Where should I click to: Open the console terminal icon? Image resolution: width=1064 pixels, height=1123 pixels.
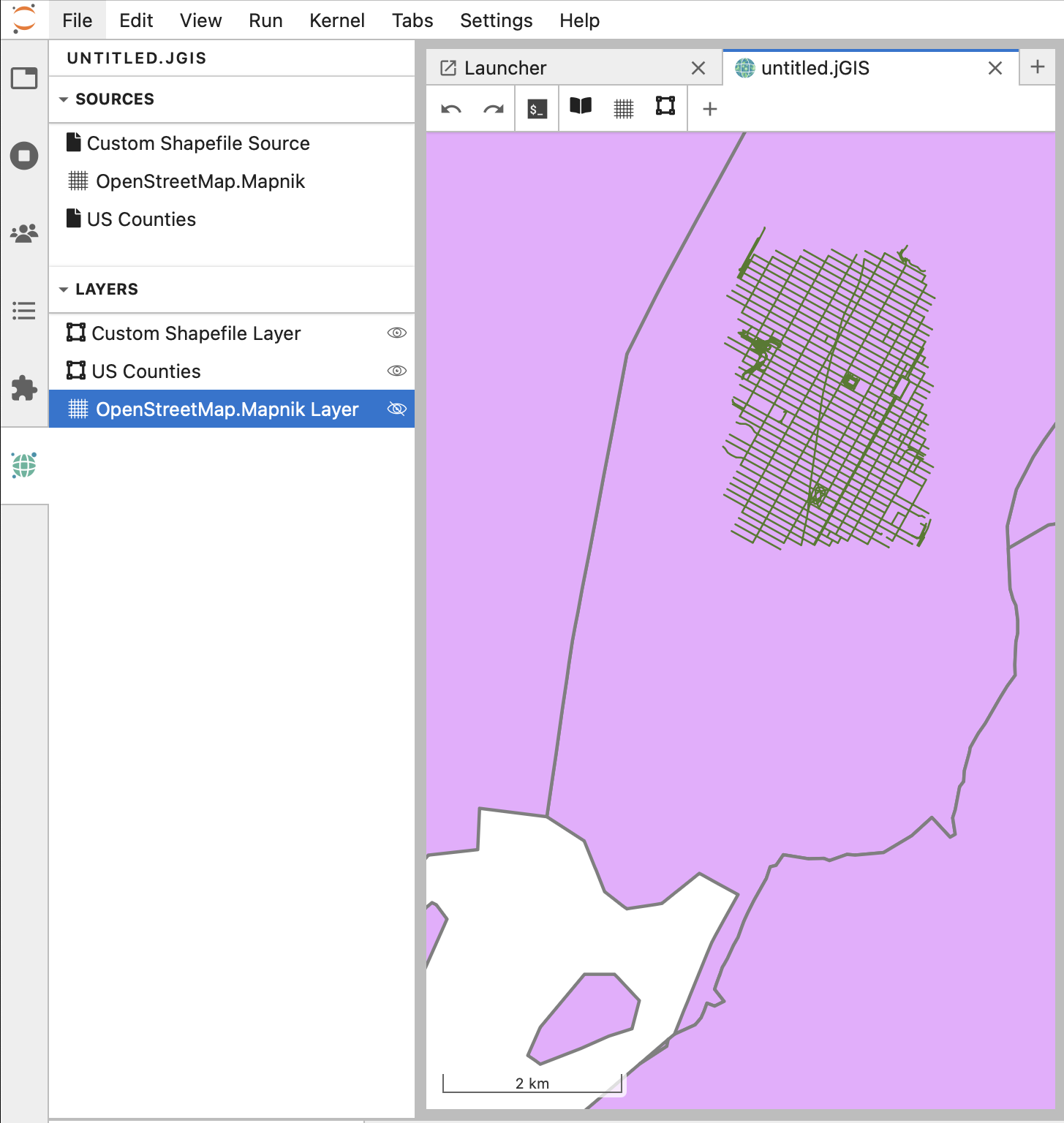point(537,109)
